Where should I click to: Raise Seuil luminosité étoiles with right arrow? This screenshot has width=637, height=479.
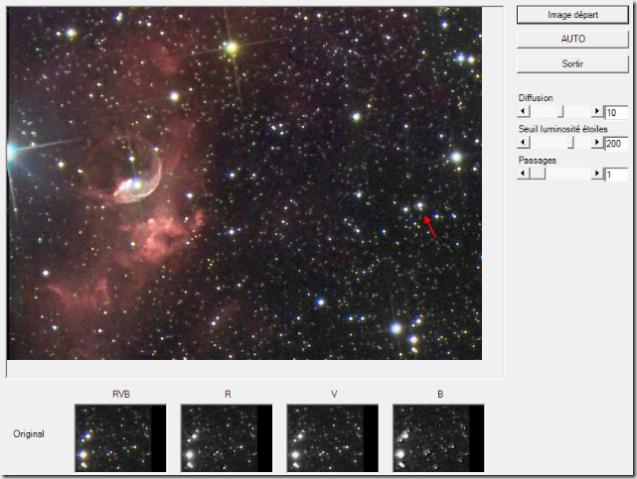pyautogui.click(x=598, y=143)
